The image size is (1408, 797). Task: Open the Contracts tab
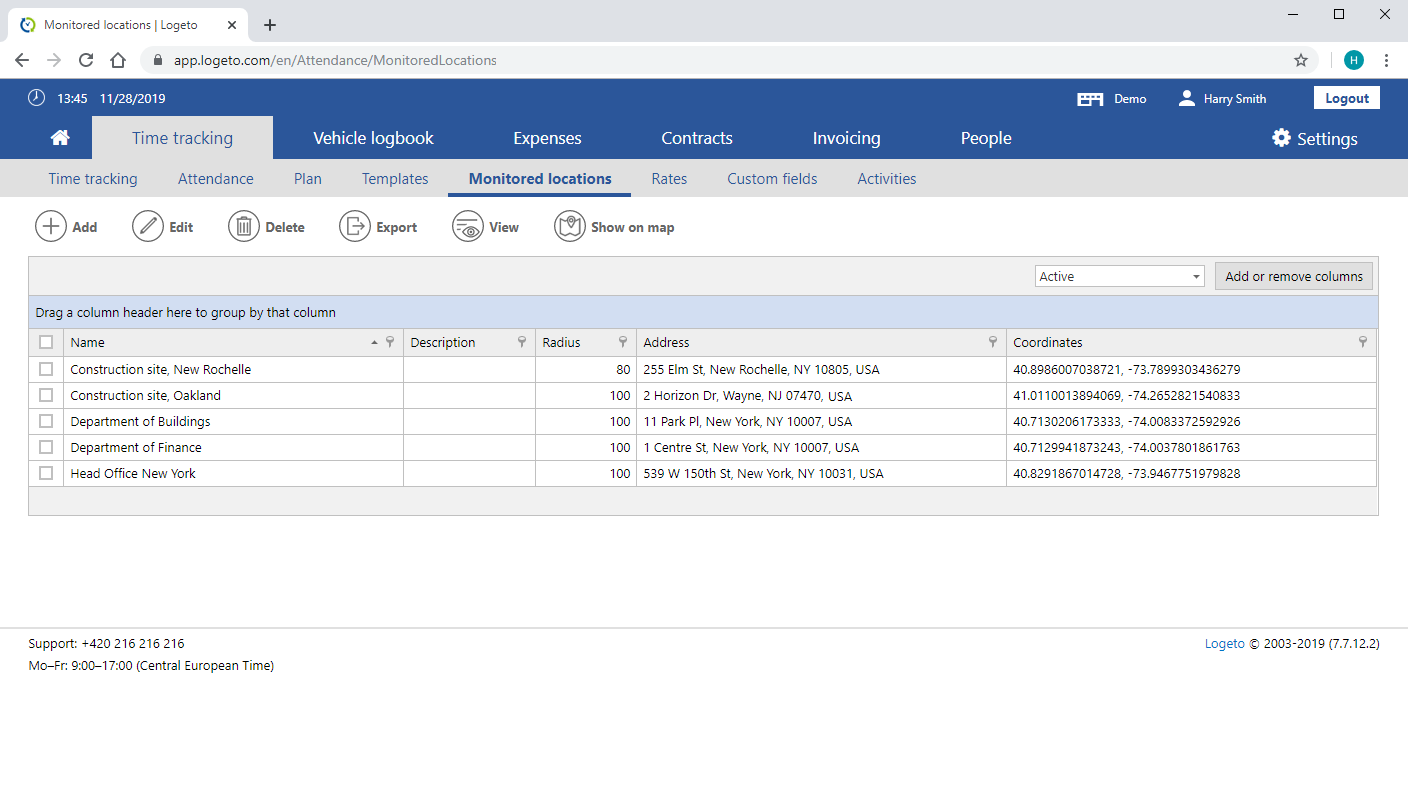pyautogui.click(x=697, y=138)
